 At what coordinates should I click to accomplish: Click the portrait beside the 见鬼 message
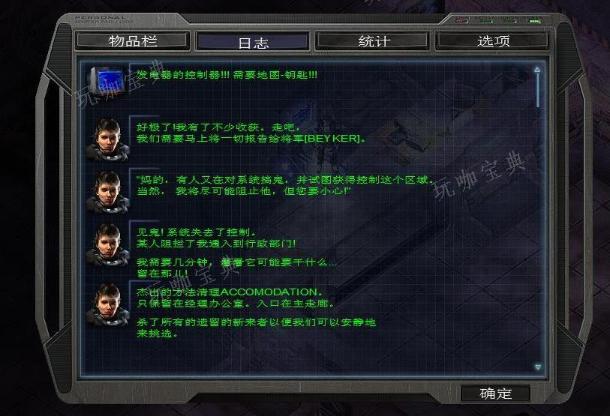(108, 245)
